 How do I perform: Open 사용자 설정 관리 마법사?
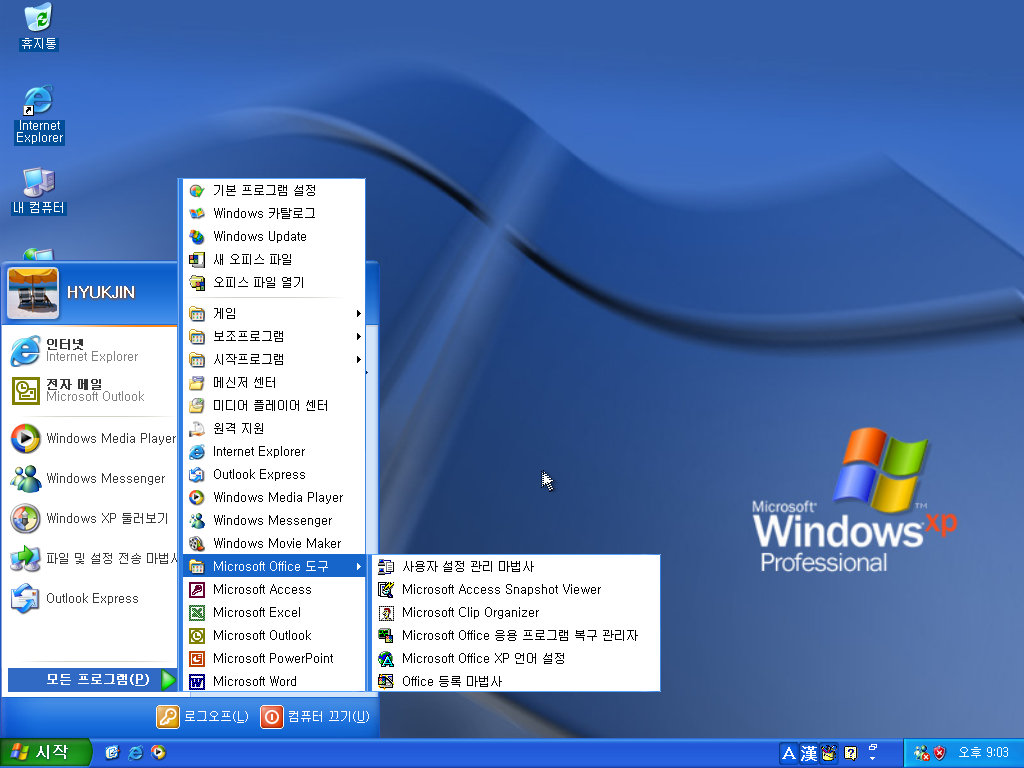point(516,566)
